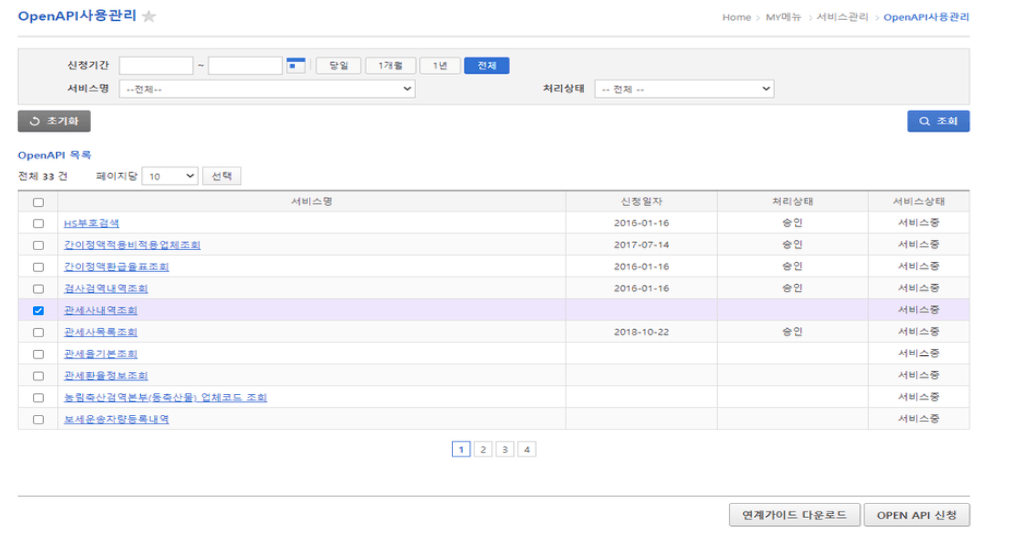Open the 간이정액환급율표조회 service link
This screenshot has width=1016, height=546.
[116, 267]
